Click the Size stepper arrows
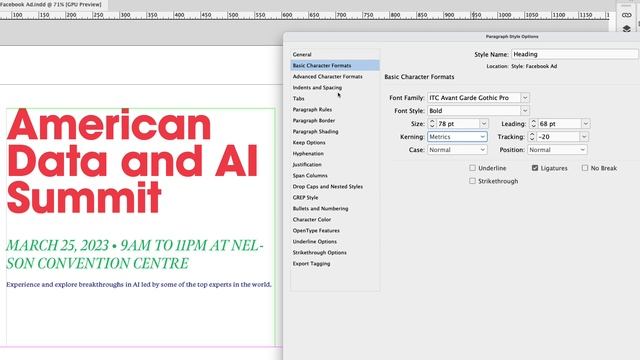The height and width of the screenshot is (360, 640). pos(432,124)
